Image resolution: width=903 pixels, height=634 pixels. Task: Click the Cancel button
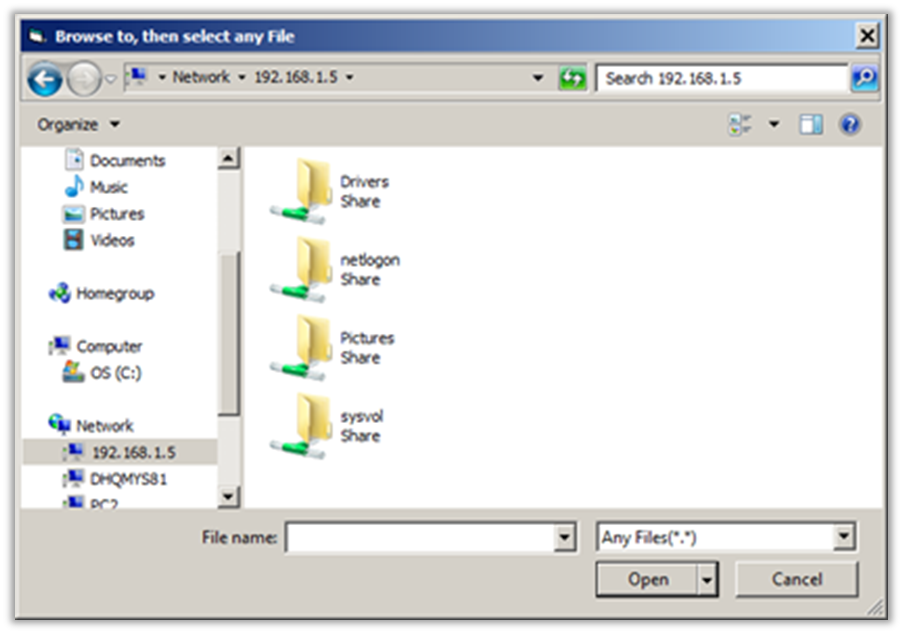pyautogui.click(x=796, y=579)
